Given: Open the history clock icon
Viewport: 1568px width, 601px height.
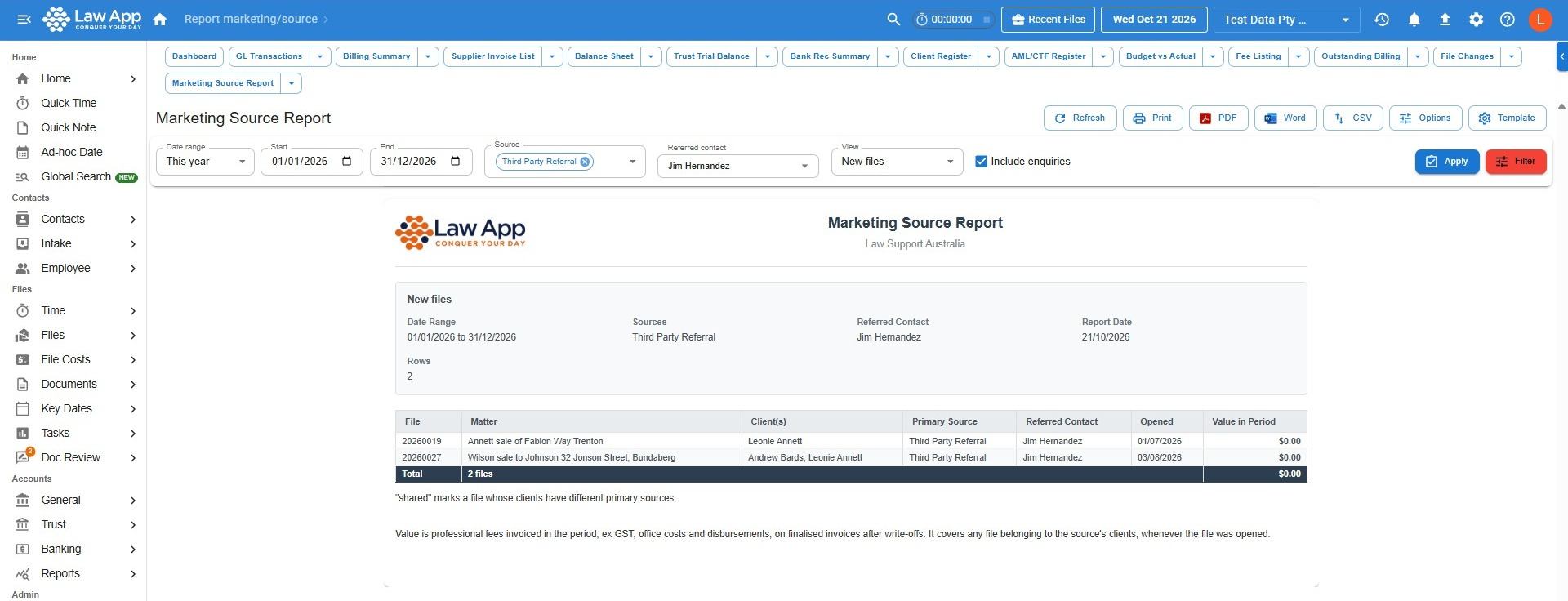Looking at the screenshot, I should (x=1382, y=20).
